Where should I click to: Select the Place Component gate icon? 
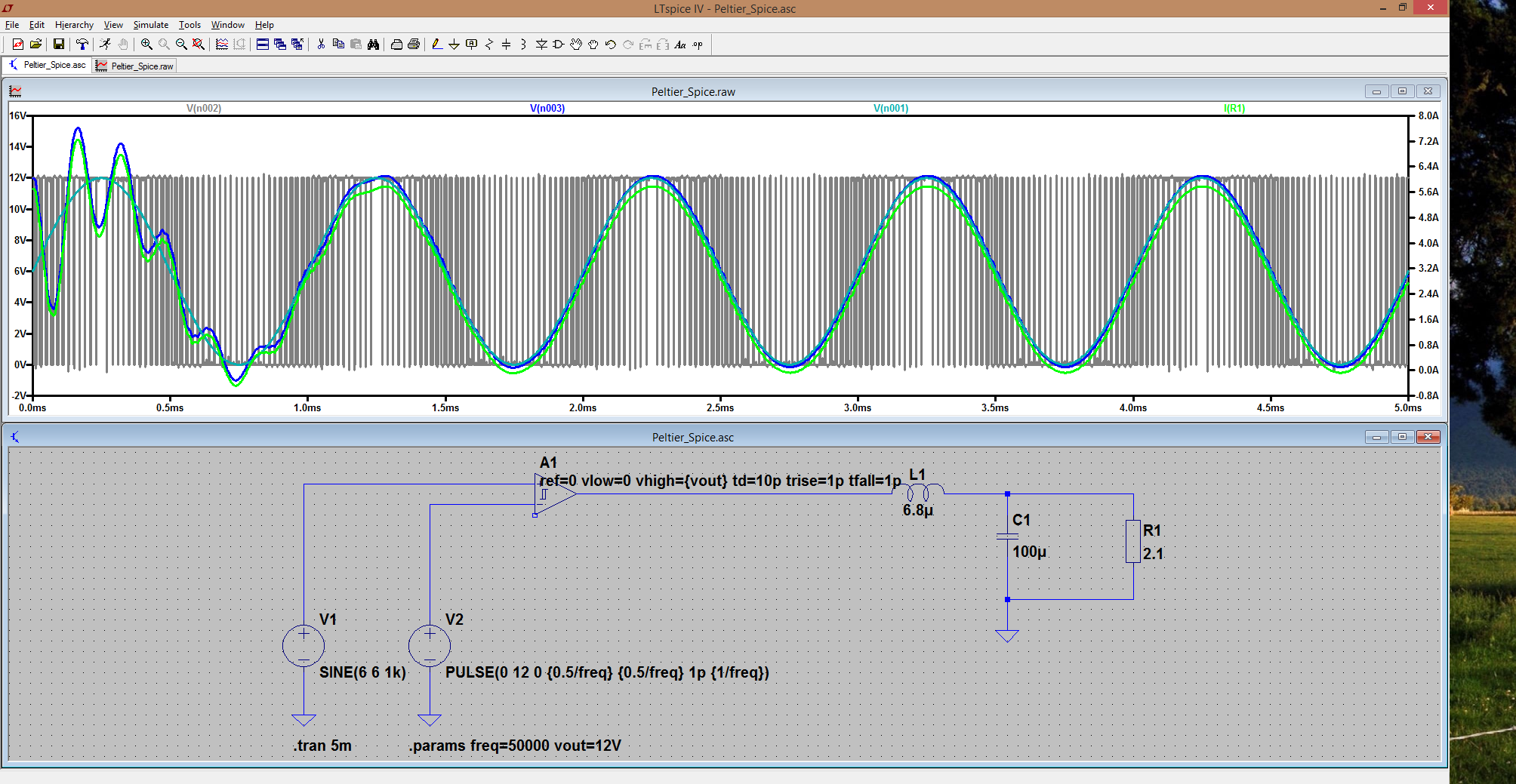click(x=559, y=45)
